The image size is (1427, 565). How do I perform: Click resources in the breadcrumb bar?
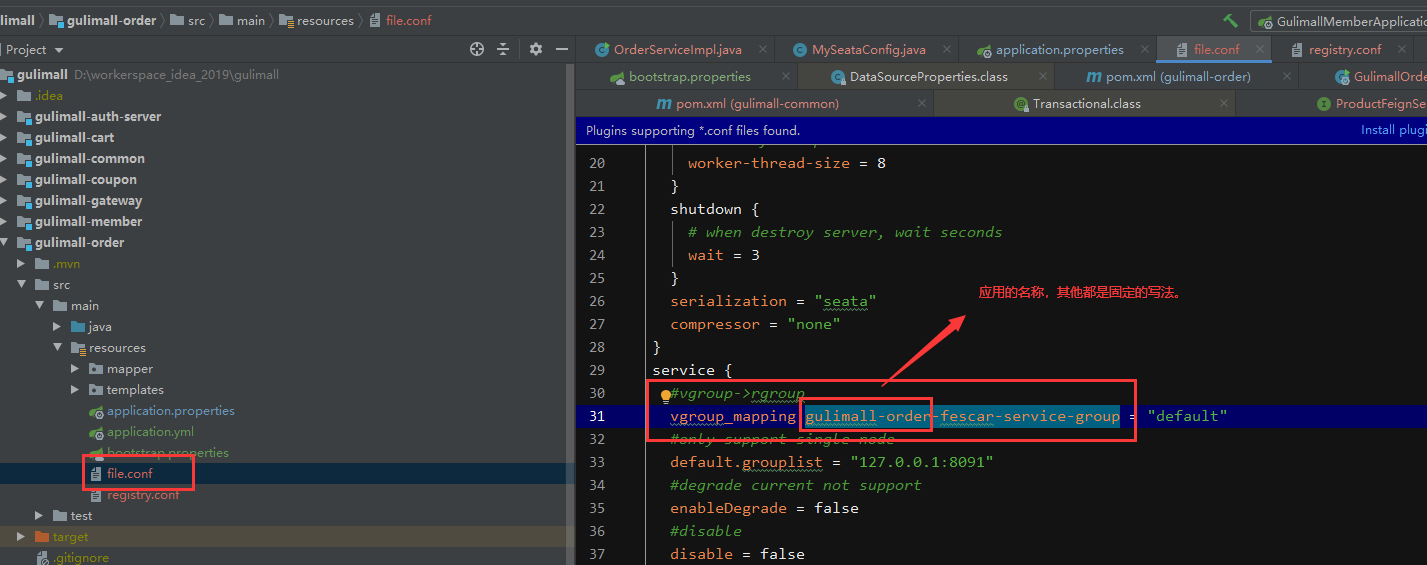click(x=316, y=20)
